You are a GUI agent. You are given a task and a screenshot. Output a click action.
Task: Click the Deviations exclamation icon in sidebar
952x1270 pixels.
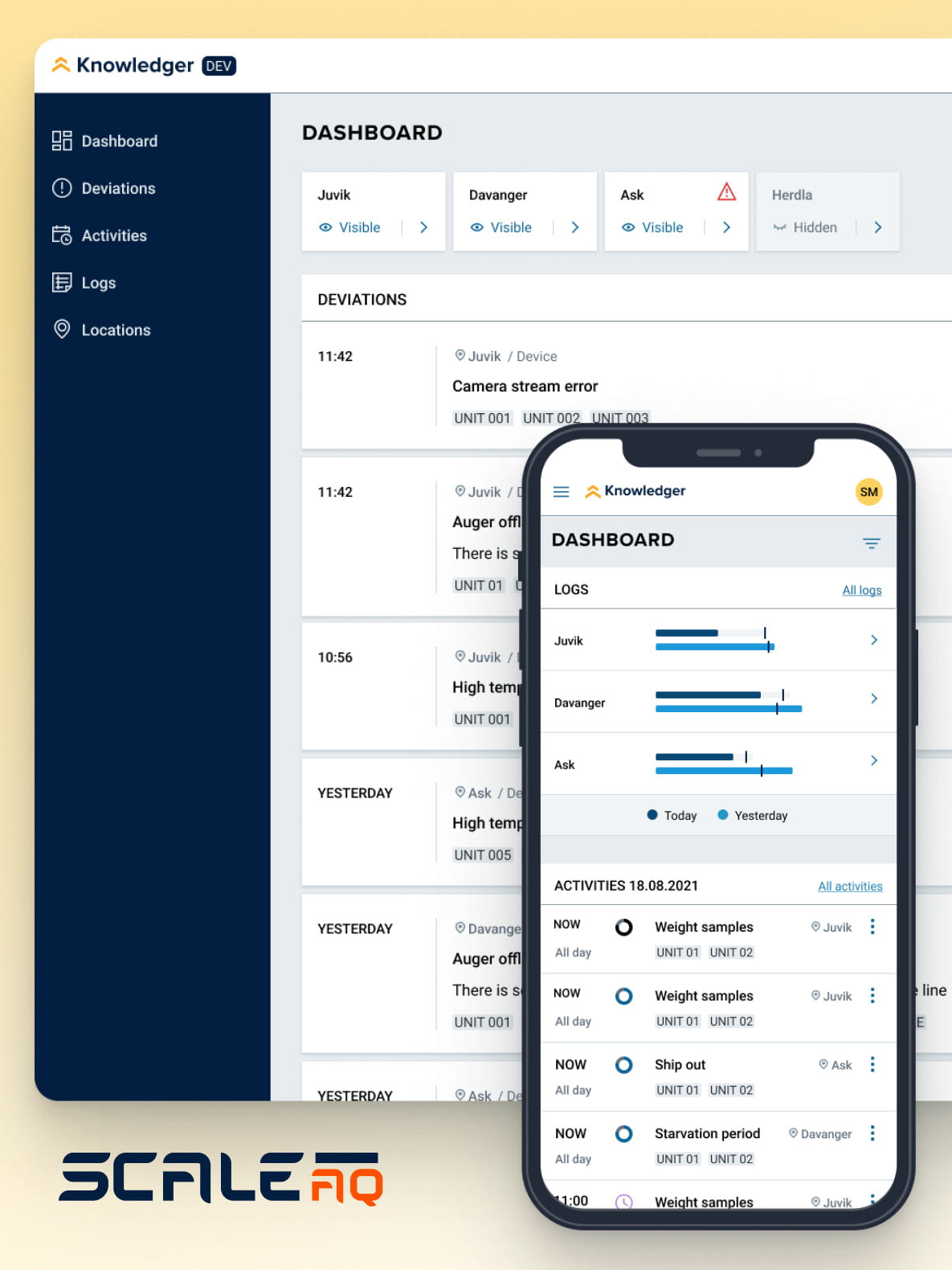coord(62,188)
